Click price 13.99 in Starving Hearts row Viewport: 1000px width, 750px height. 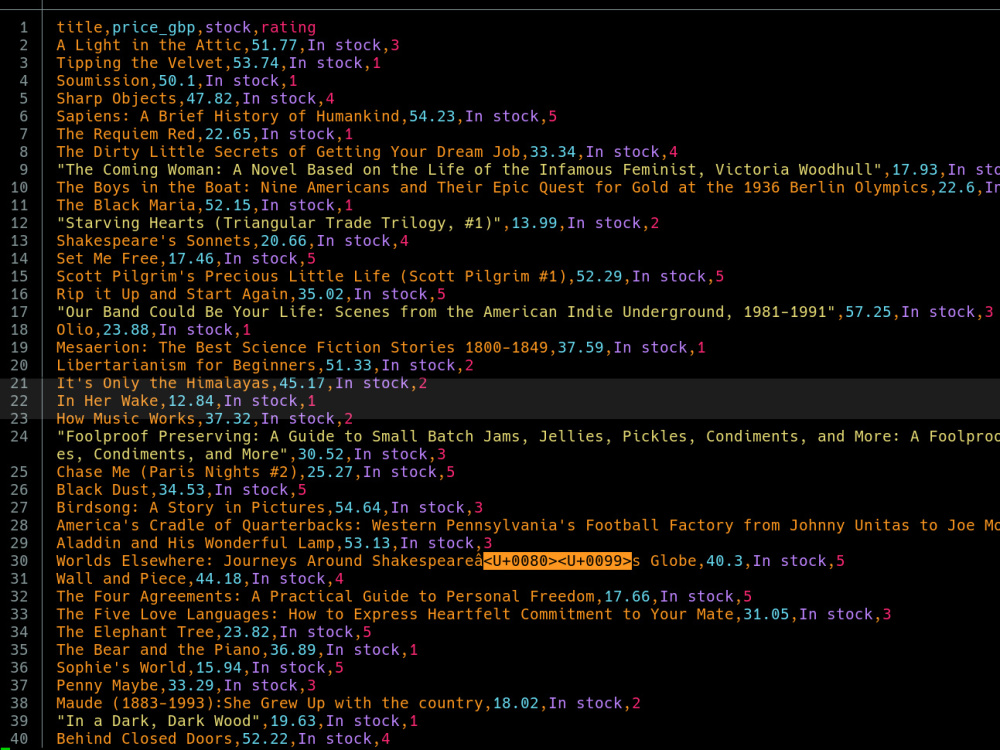[x=534, y=224]
